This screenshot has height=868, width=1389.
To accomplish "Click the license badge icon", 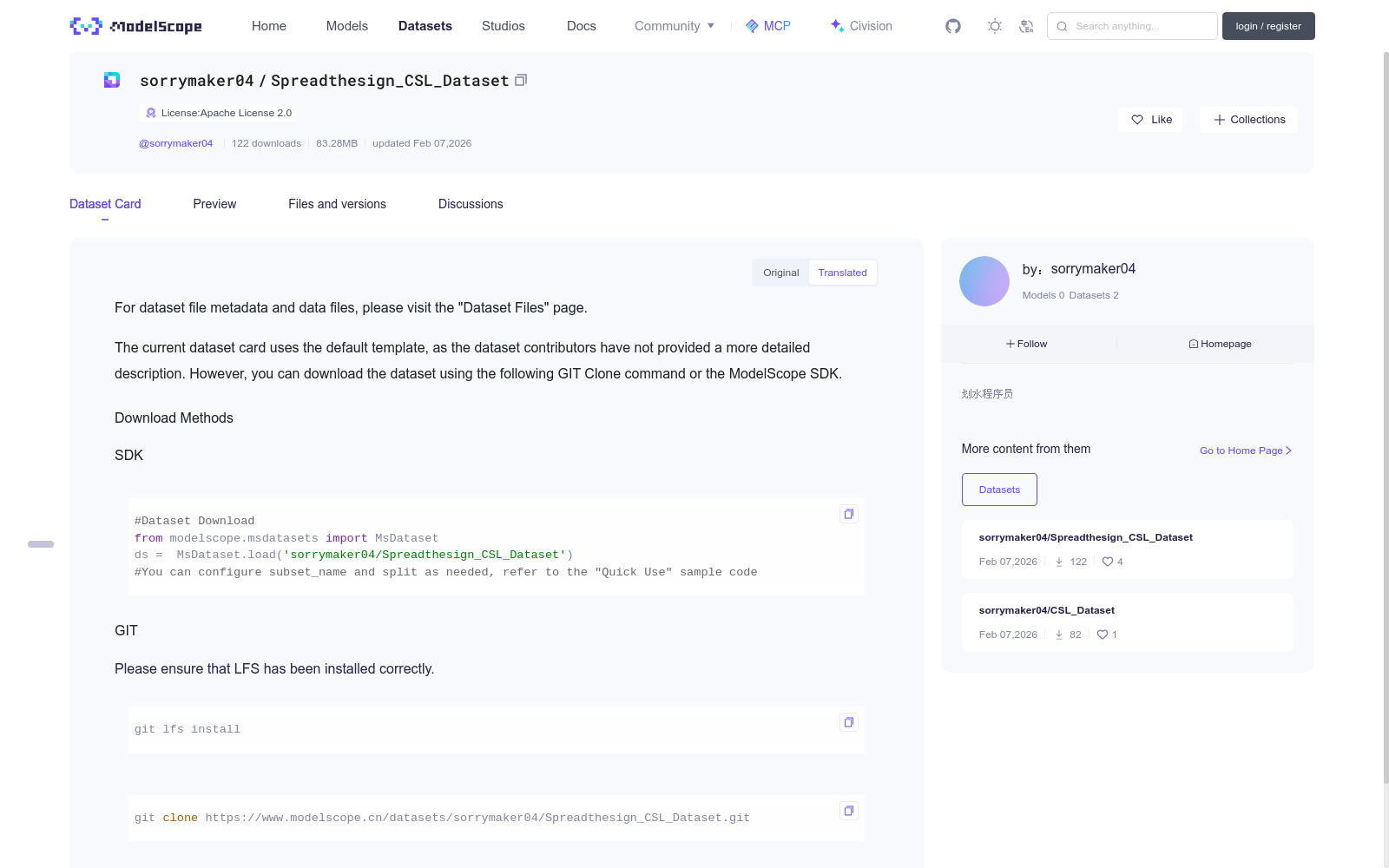I will (x=151, y=113).
